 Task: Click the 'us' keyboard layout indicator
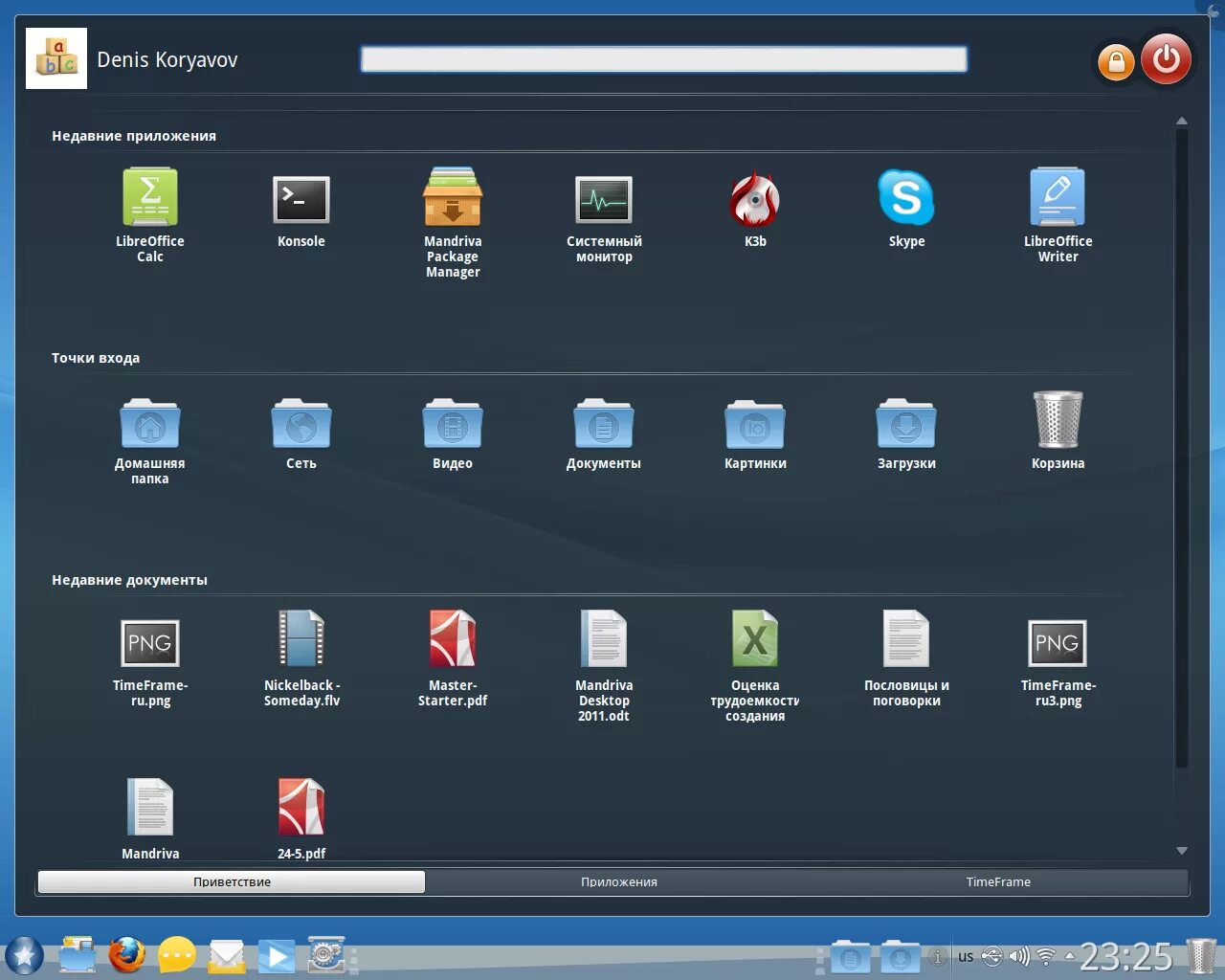966,956
